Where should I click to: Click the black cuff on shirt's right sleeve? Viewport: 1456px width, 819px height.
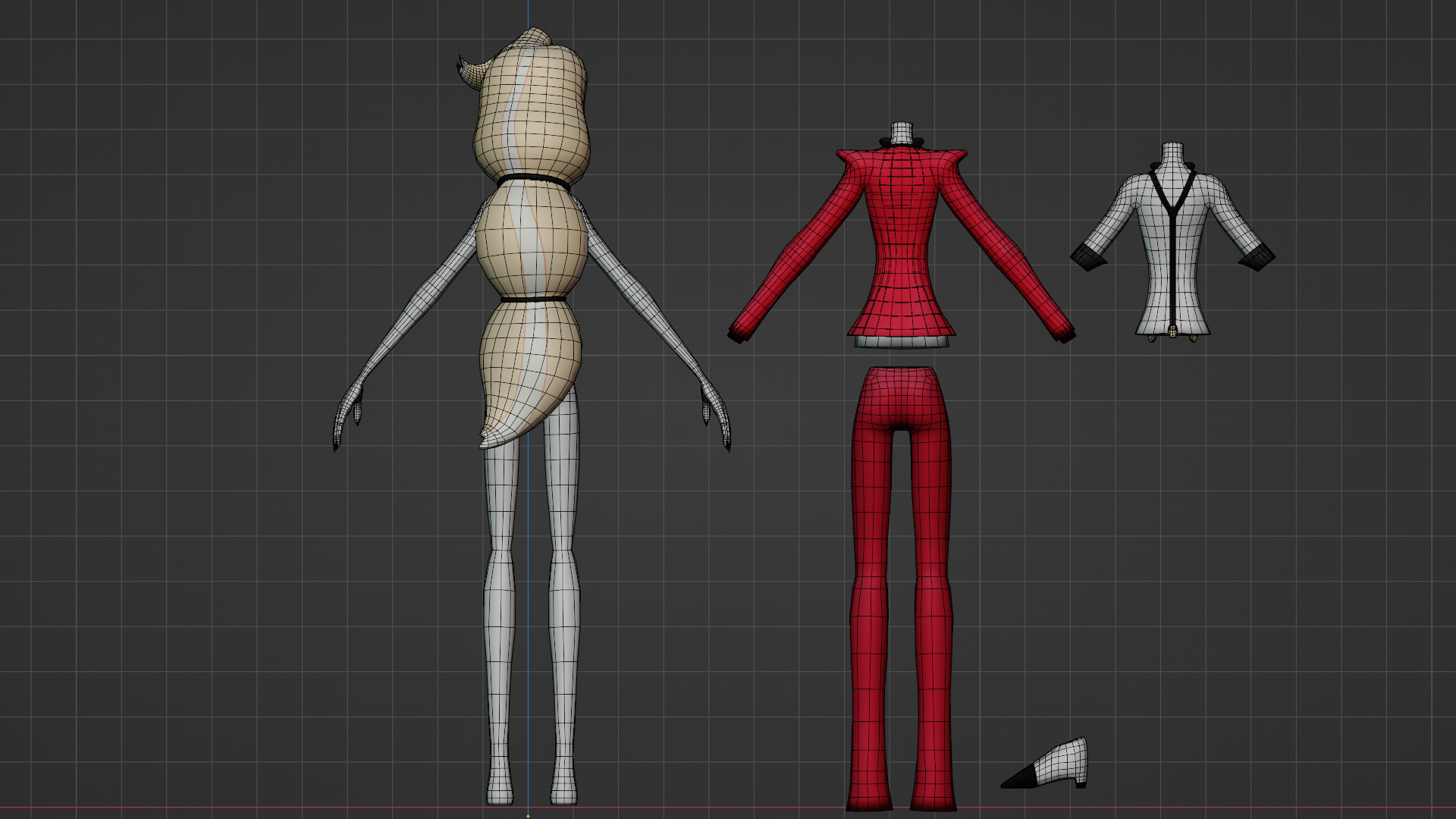[1257, 259]
